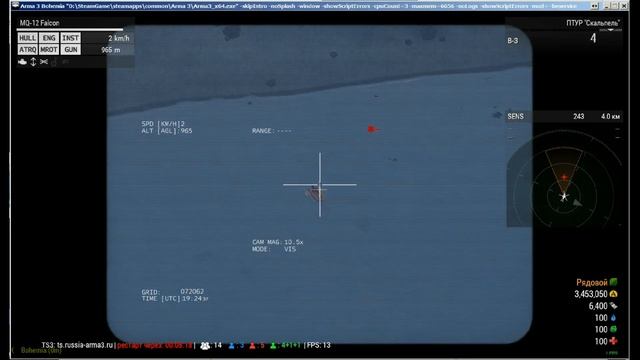Viewport: 640px width, 360px height.
Task: Click the vertical arrows altitude icon
Action: click(x=33, y=62)
